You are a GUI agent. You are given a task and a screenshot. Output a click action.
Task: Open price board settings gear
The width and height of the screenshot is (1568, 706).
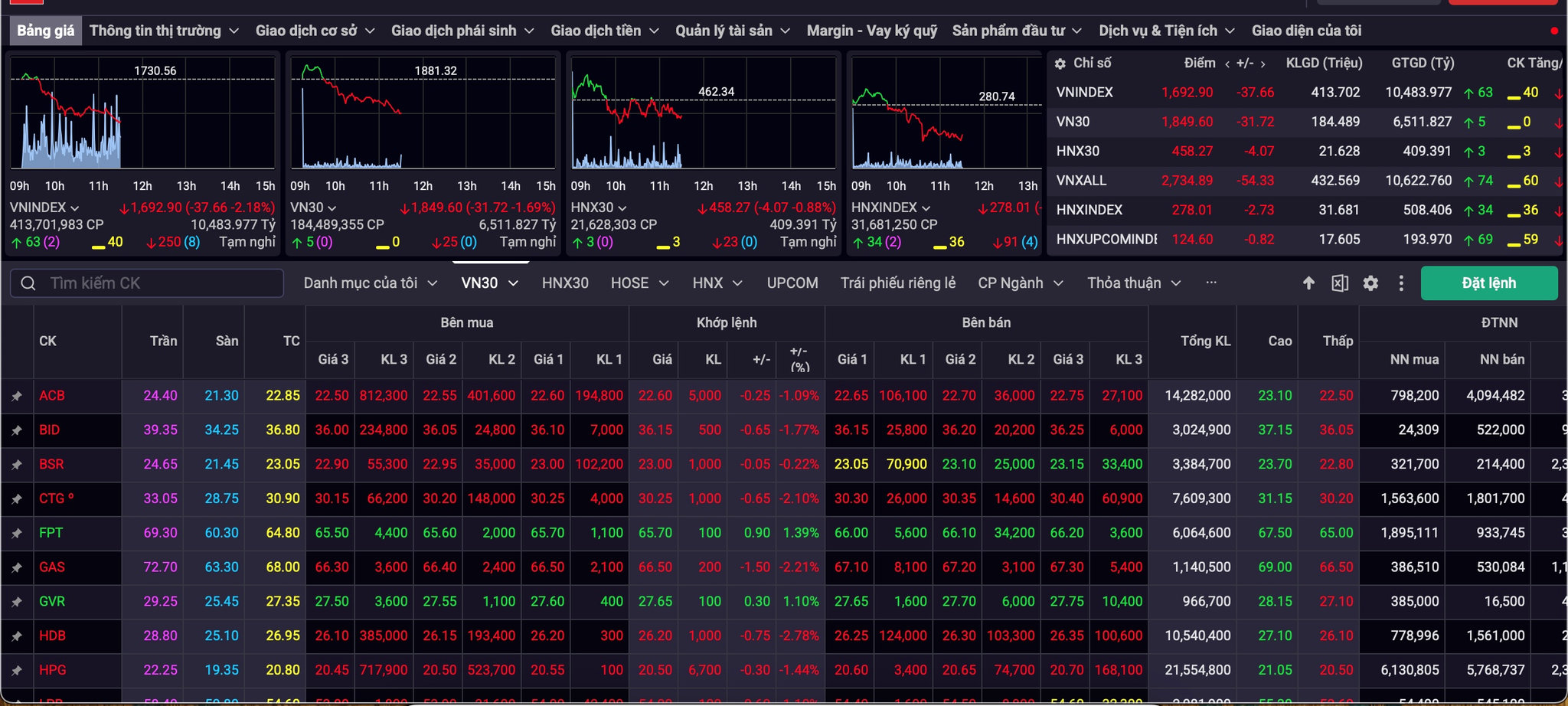[1370, 283]
